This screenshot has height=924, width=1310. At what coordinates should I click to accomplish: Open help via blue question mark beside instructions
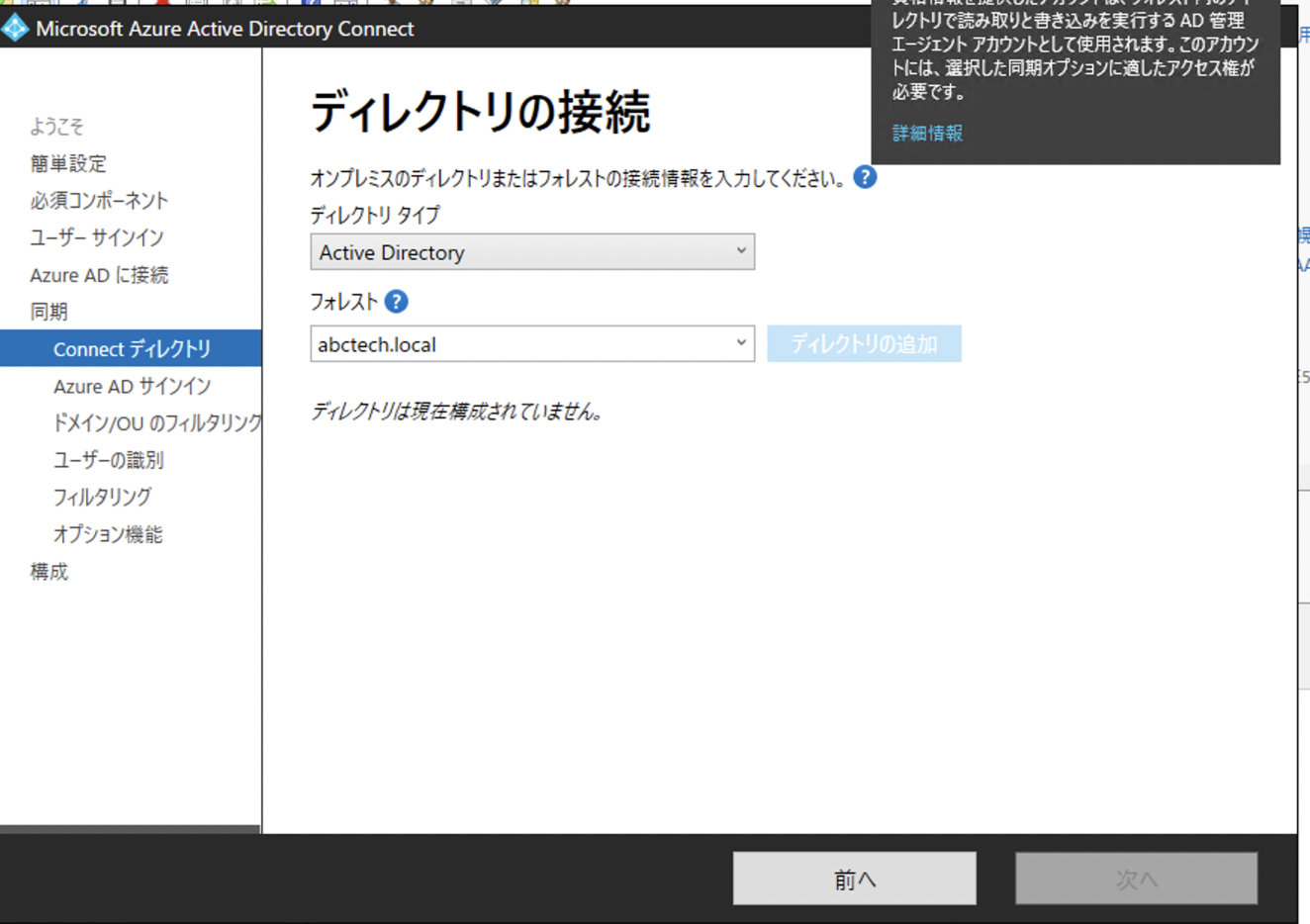866,176
